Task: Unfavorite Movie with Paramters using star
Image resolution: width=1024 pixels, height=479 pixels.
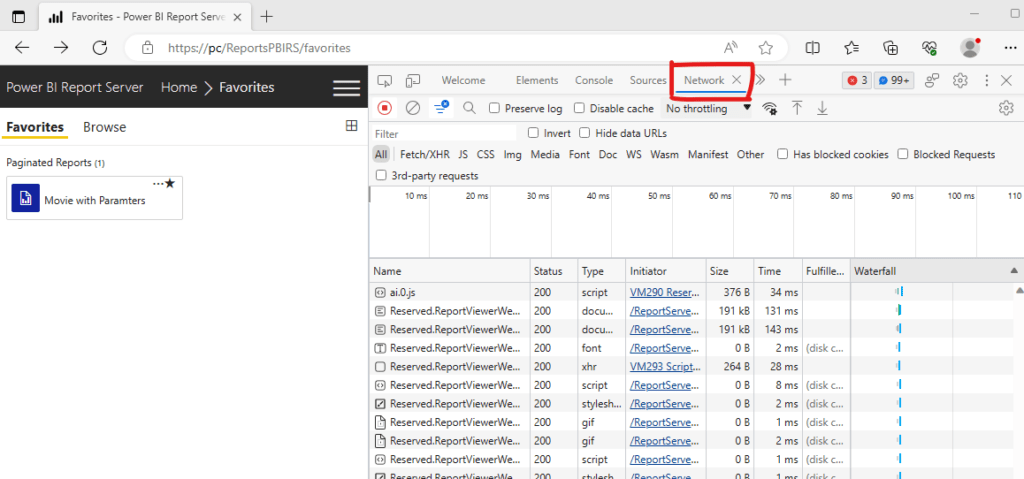Action: point(170,184)
